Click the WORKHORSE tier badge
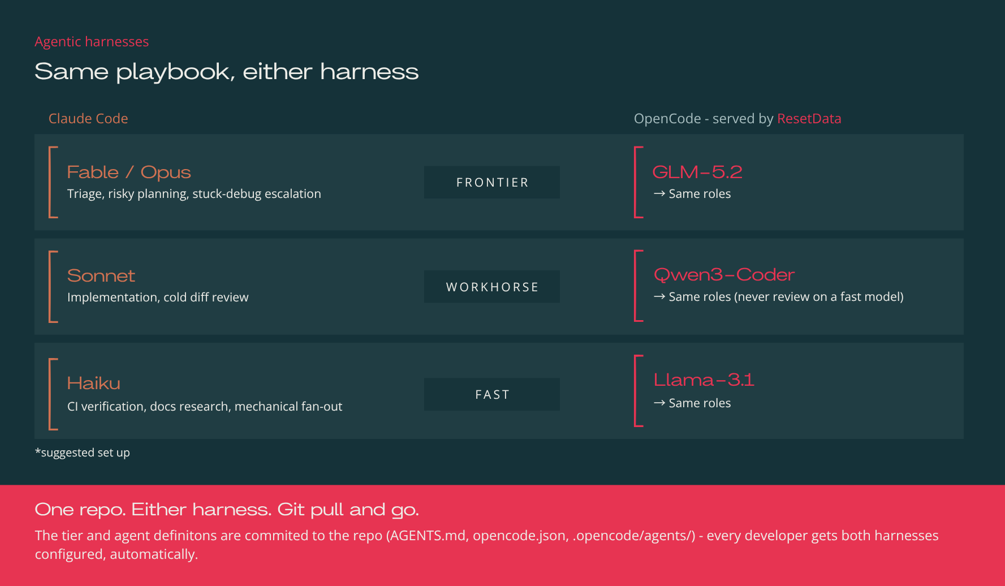 (492, 287)
